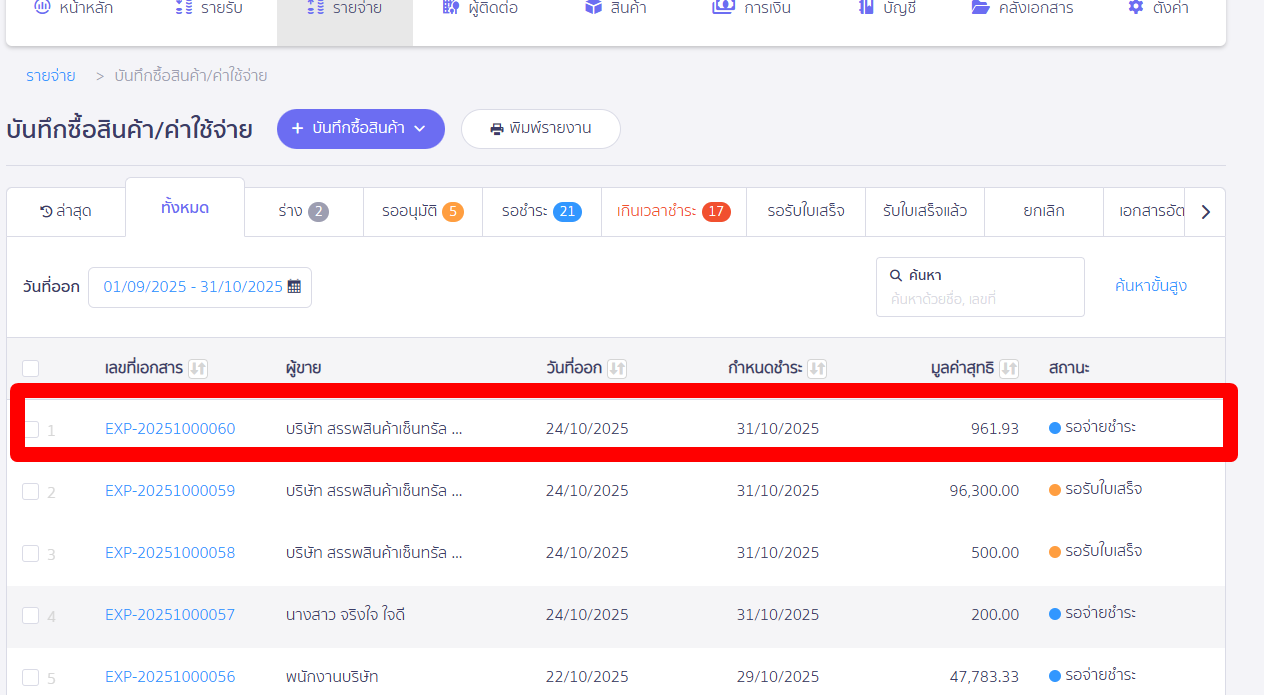Open the หน้าหลัก home icon
Image resolution: width=1264 pixels, height=695 pixels.
point(40,7)
